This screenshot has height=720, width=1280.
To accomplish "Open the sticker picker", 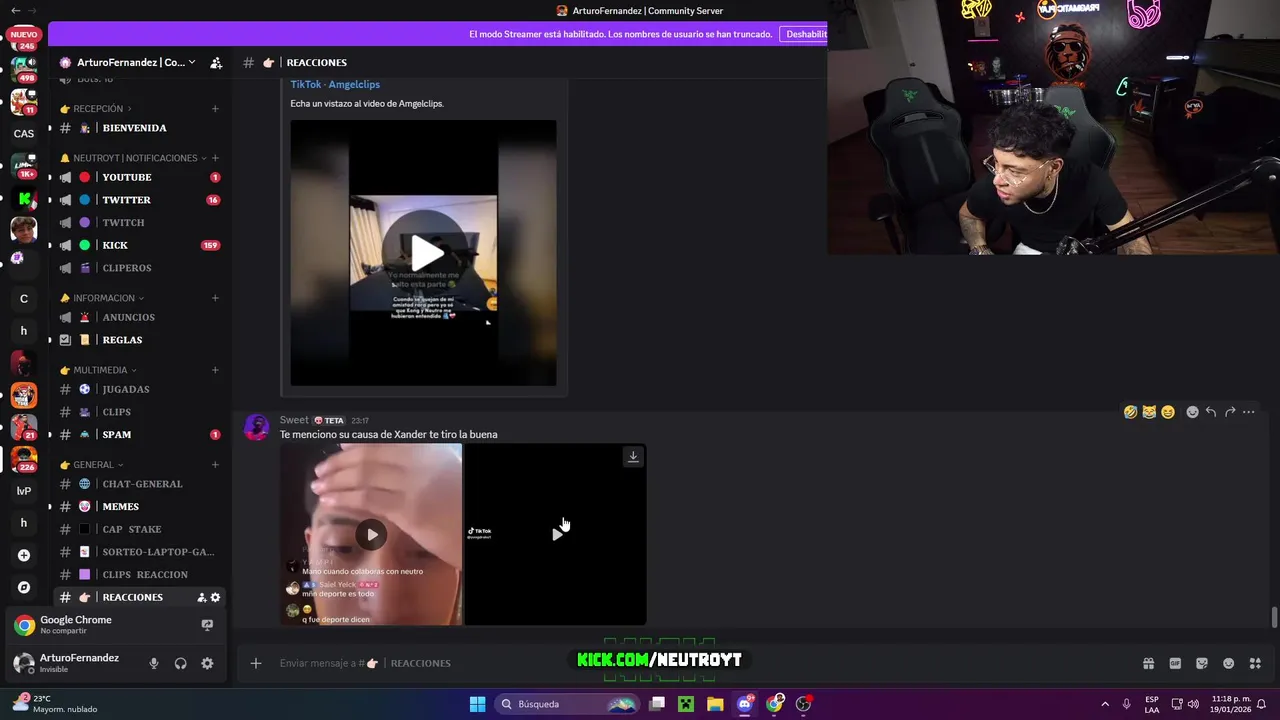I will 1202,663.
